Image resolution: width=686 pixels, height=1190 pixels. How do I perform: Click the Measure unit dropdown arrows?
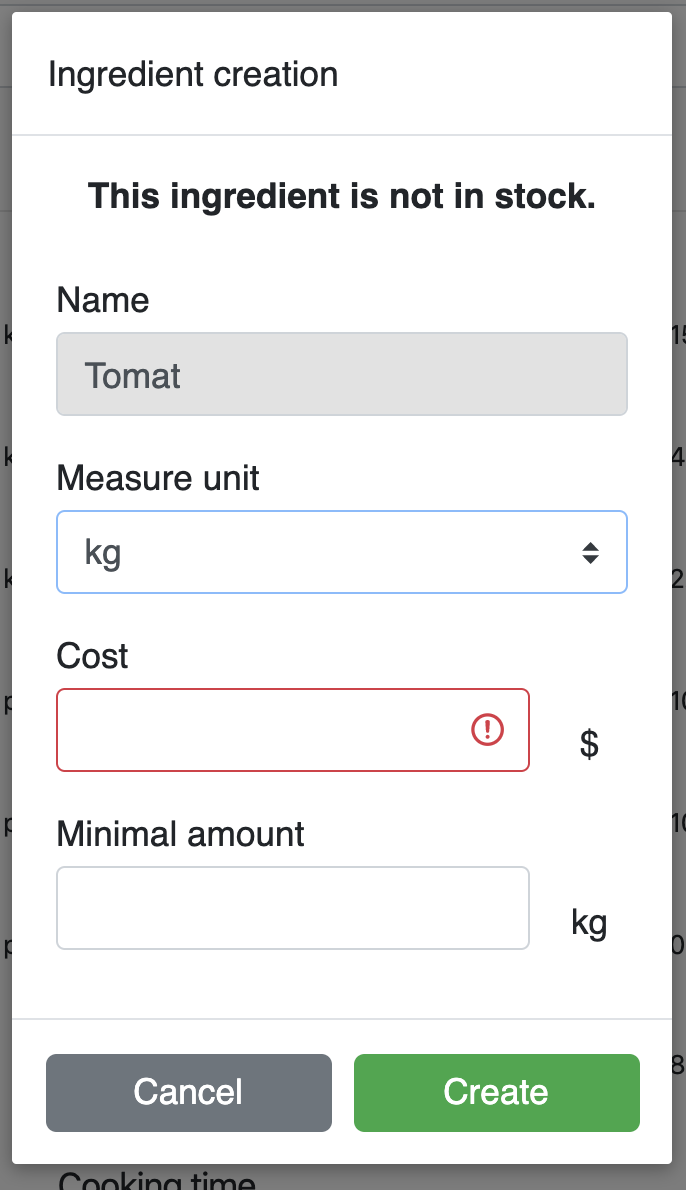click(591, 552)
